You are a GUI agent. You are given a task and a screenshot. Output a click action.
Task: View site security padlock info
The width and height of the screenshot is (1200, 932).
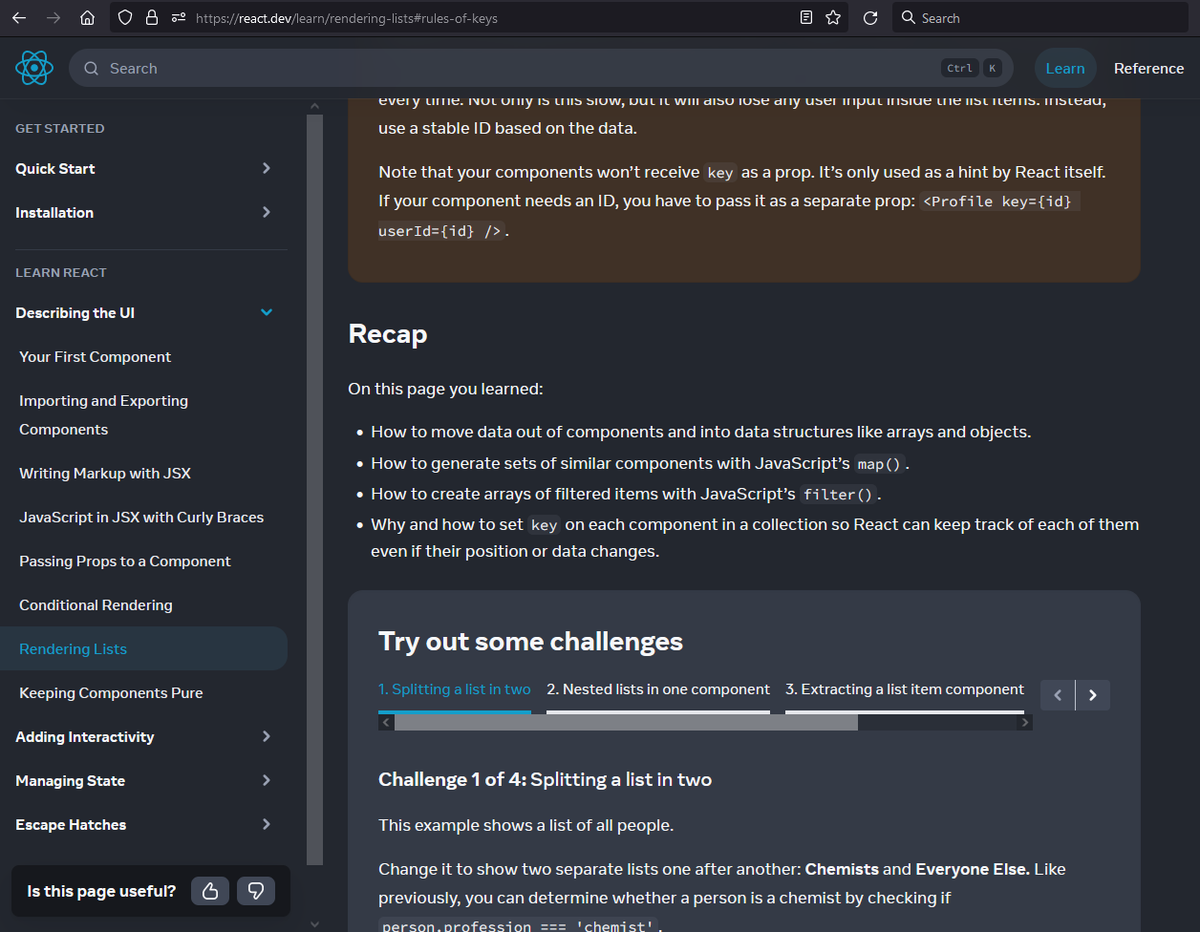pos(152,18)
